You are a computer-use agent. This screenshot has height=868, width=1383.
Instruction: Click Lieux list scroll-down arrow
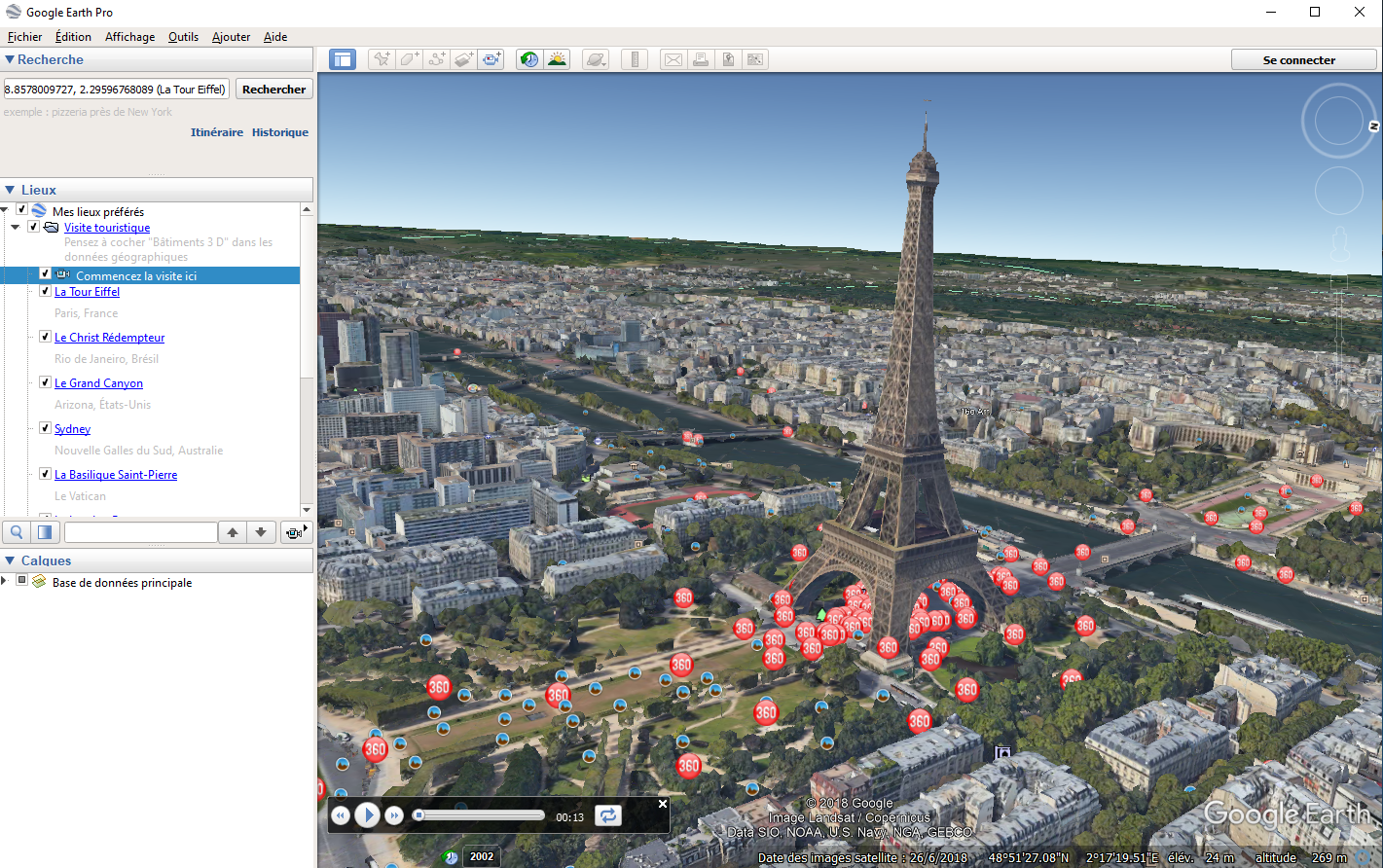[307, 510]
